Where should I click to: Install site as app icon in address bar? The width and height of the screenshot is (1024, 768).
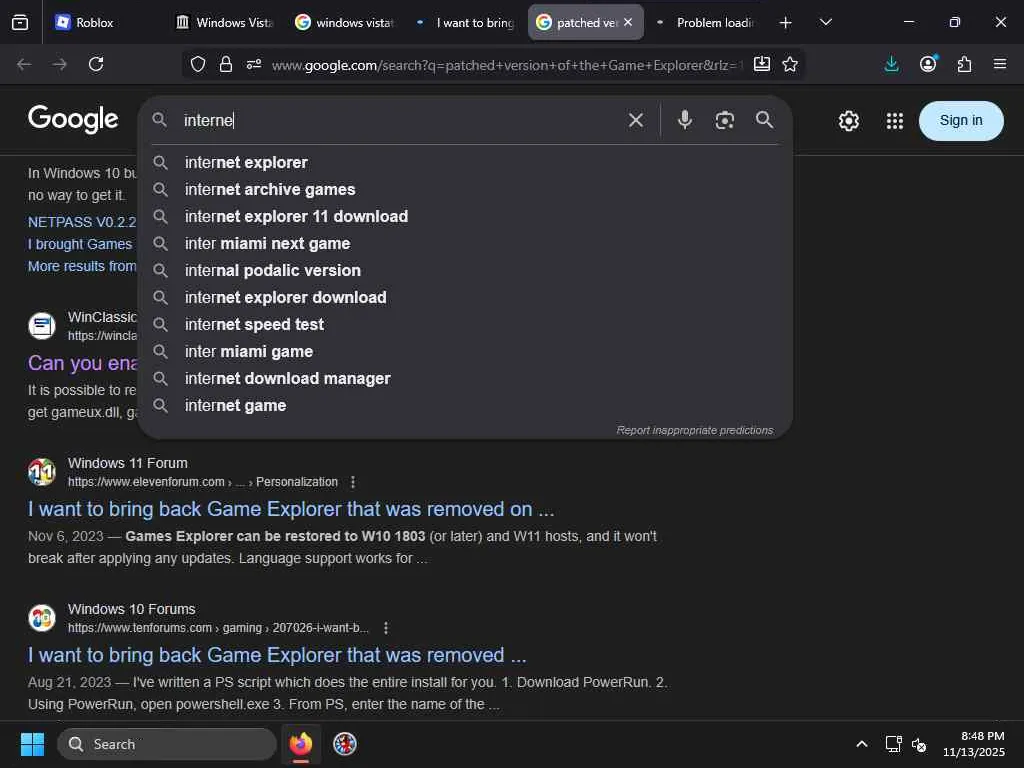[x=761, y=64]
